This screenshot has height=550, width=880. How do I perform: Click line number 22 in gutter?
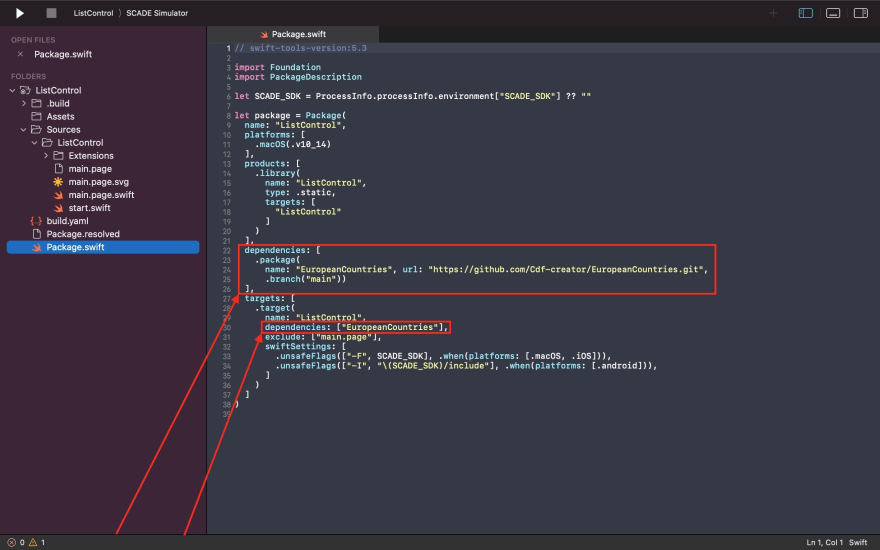pos(227,250)
